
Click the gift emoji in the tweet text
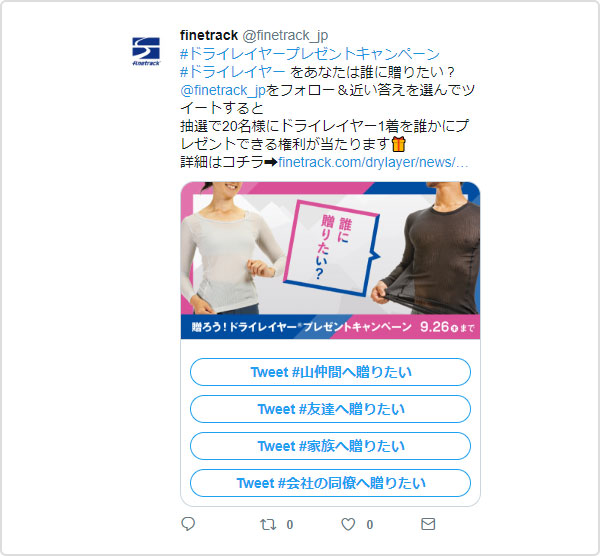pyautogui.click(x=399, y=144)
